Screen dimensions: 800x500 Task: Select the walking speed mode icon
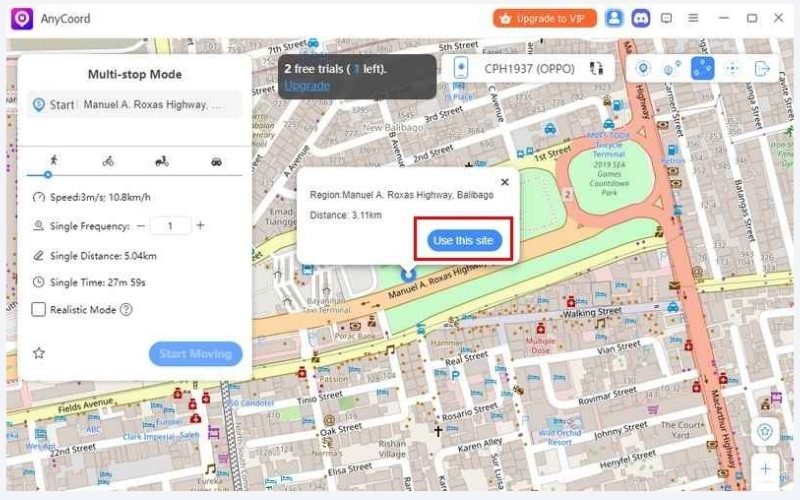point(54,161)
